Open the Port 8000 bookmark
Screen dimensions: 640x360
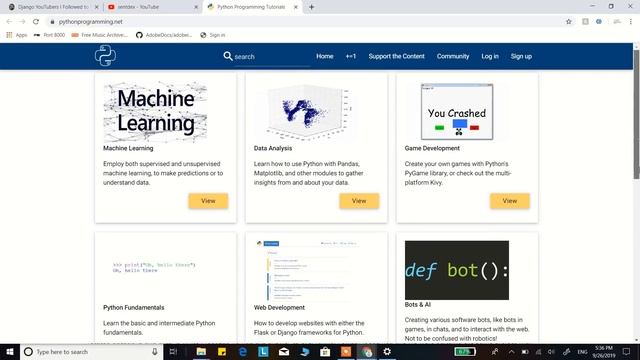click(49, 35)
